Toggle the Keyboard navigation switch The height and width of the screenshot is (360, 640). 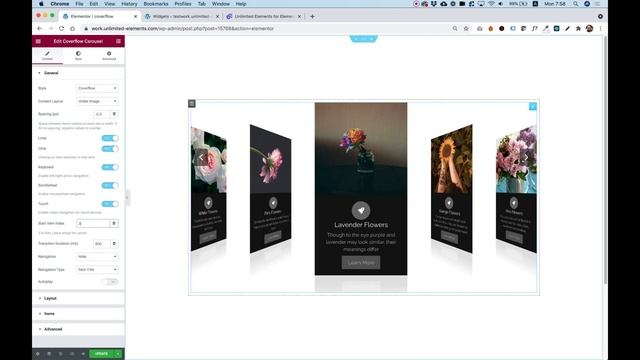pos(110,167)
